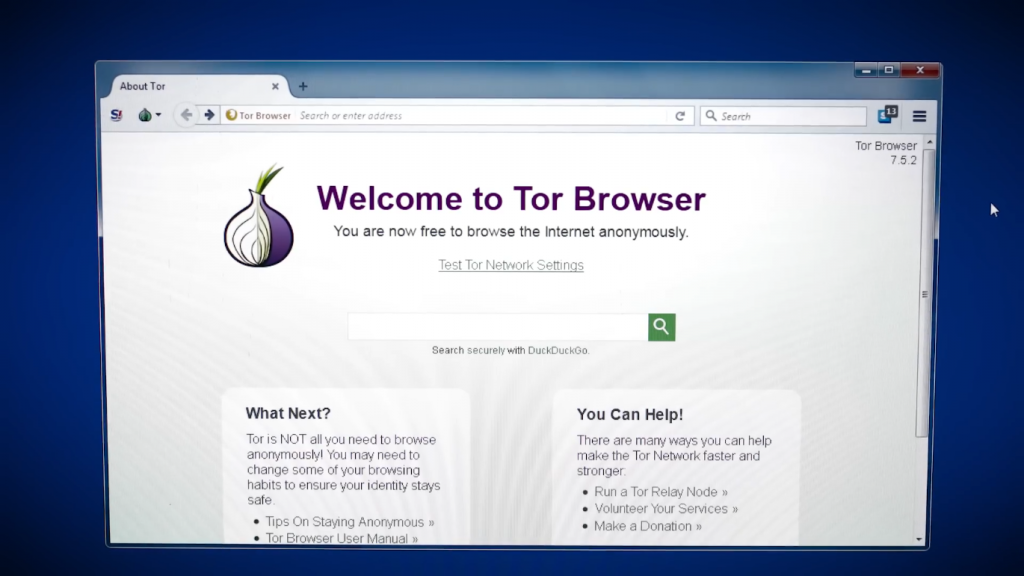Open Test Tor Network Settings link
This screenshot has width=1024, height=576.
pos(511,265)
